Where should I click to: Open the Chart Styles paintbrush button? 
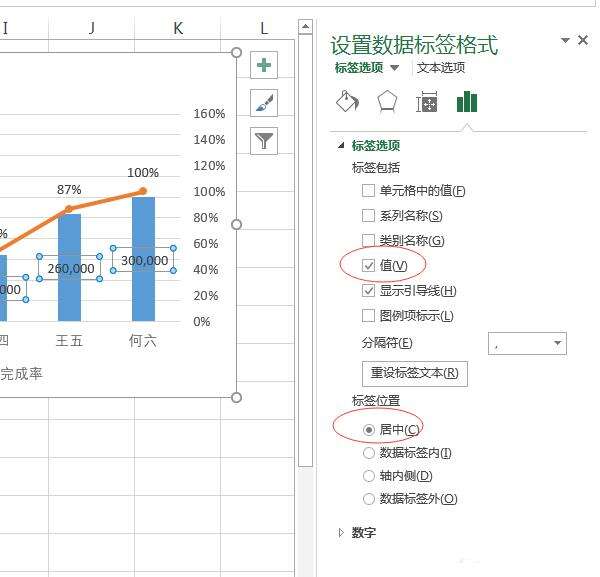[x=264, y=103]
